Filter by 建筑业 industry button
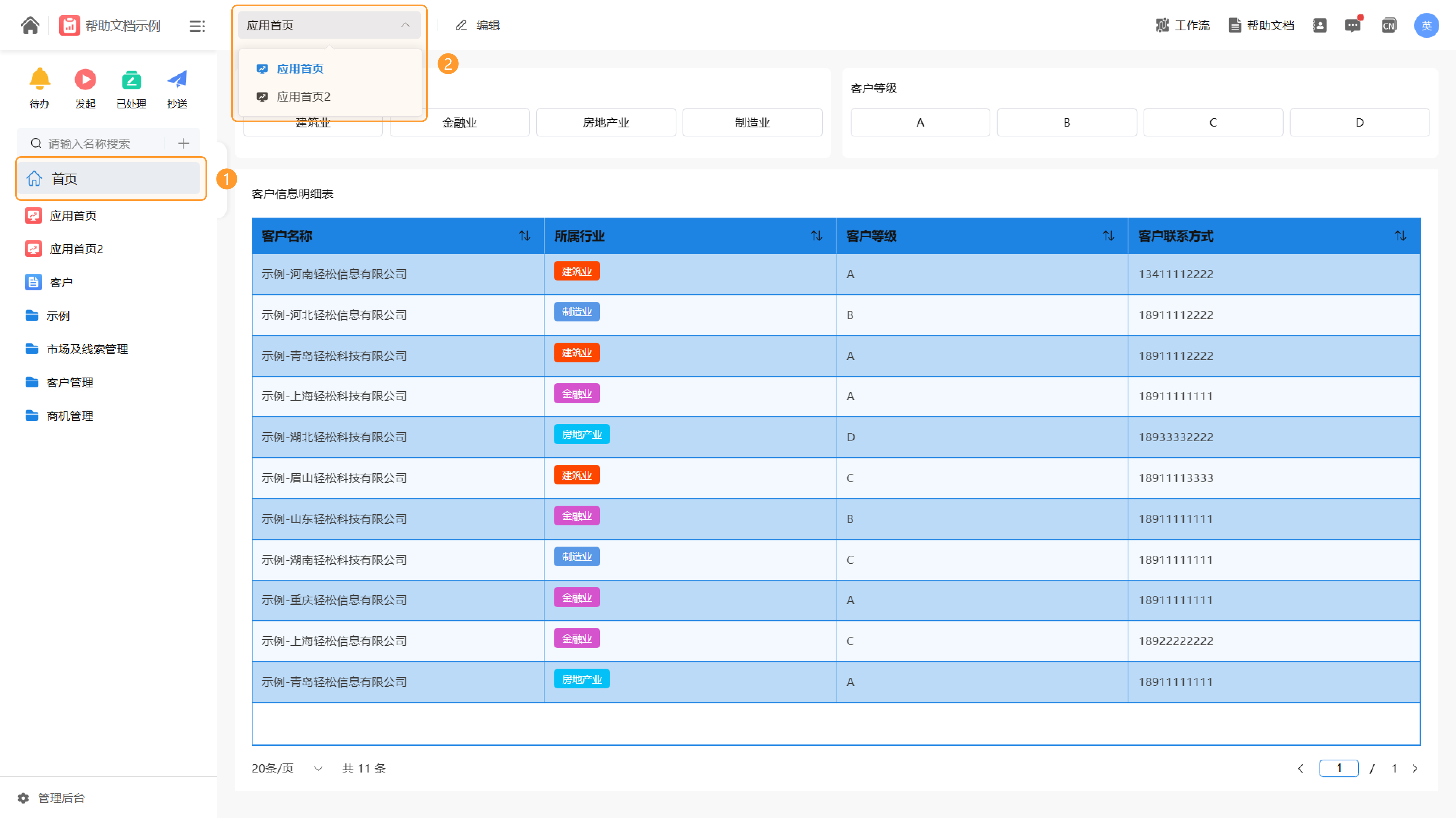This screenshot has height=818, width=1456. pyautogui.click(x=313, y=122)
